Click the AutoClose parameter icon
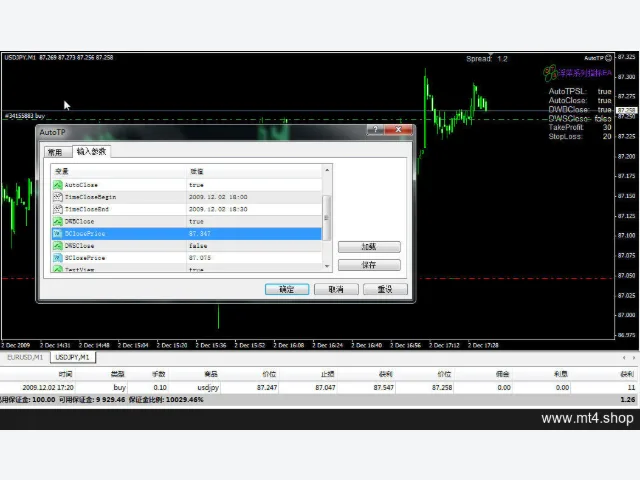This screenshot has width=640, height=480. pos(58,185)
